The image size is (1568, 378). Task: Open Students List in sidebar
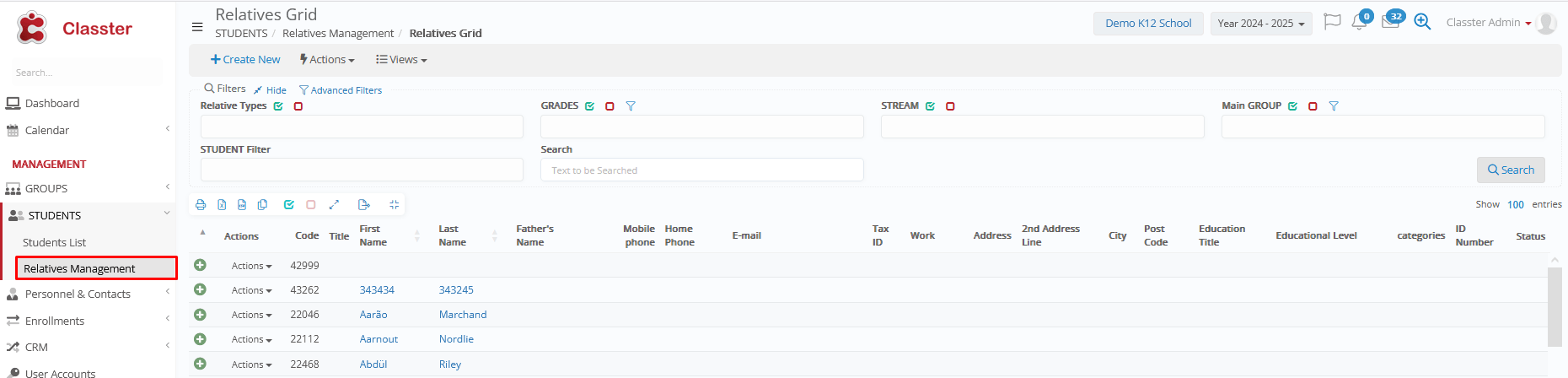(54, 242)
